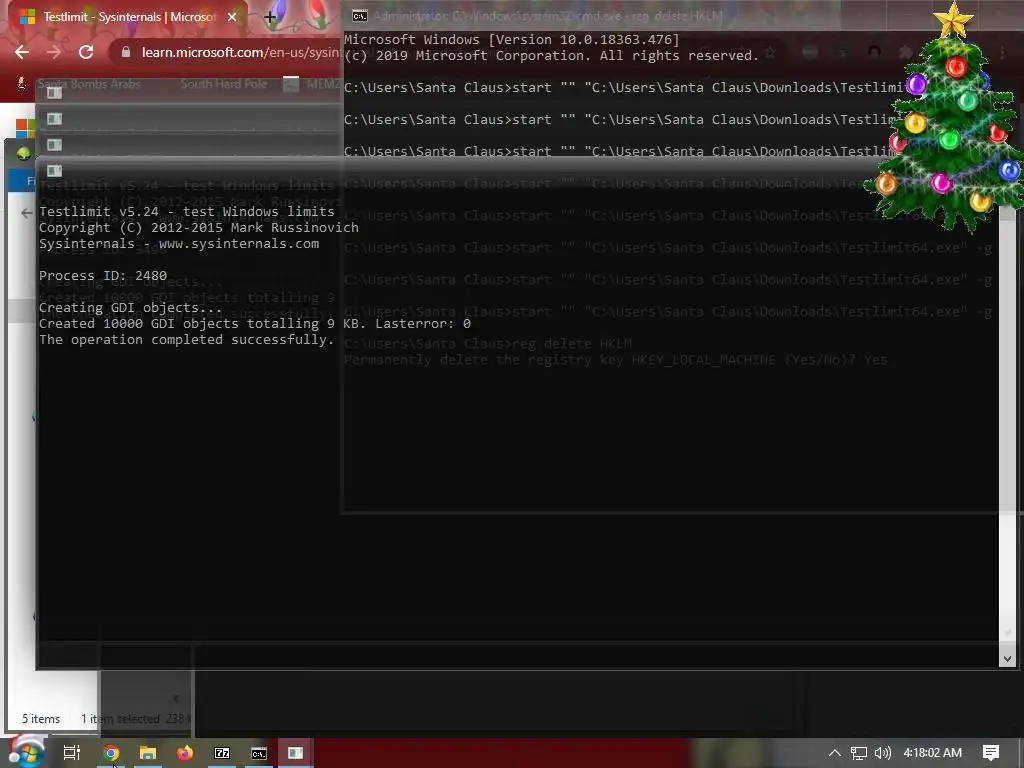Image resolution: width=1024 pixels, height=768 pixels.
Task: Open the South Hard Pole bookmark
Action: (x=224, y=84)
